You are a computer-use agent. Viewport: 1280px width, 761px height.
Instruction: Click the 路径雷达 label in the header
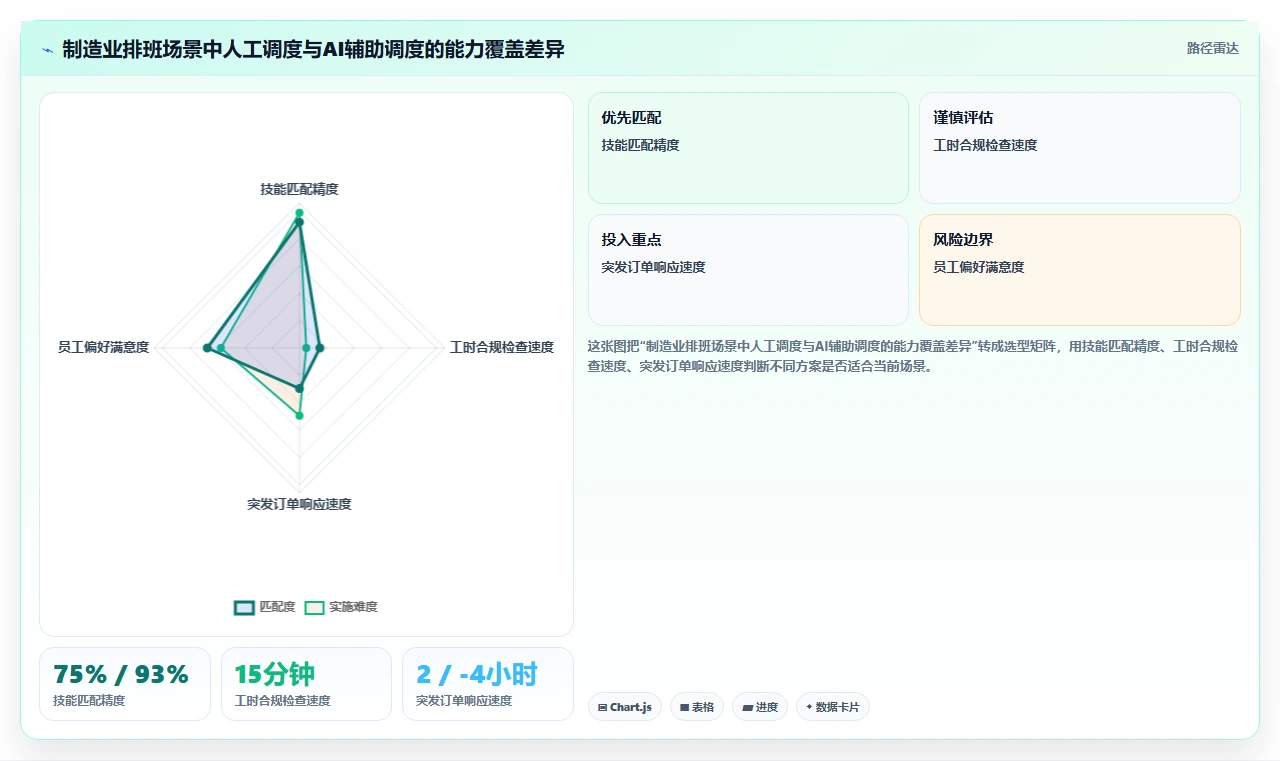click(x=1212, y=48)
